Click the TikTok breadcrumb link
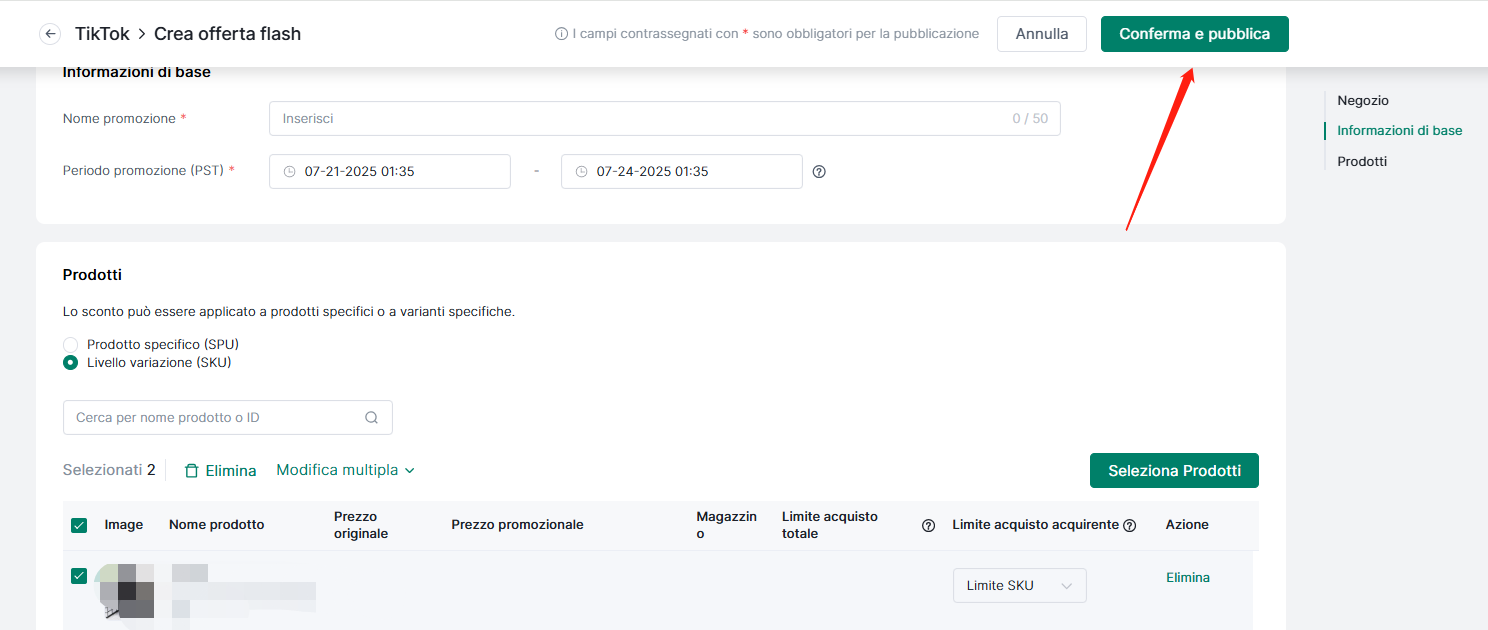Screen dimensions: 1488x630 point(102,34)
